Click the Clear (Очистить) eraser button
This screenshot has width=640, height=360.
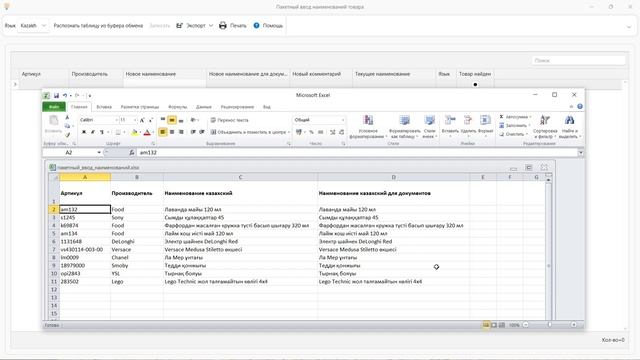click(514, 134)
